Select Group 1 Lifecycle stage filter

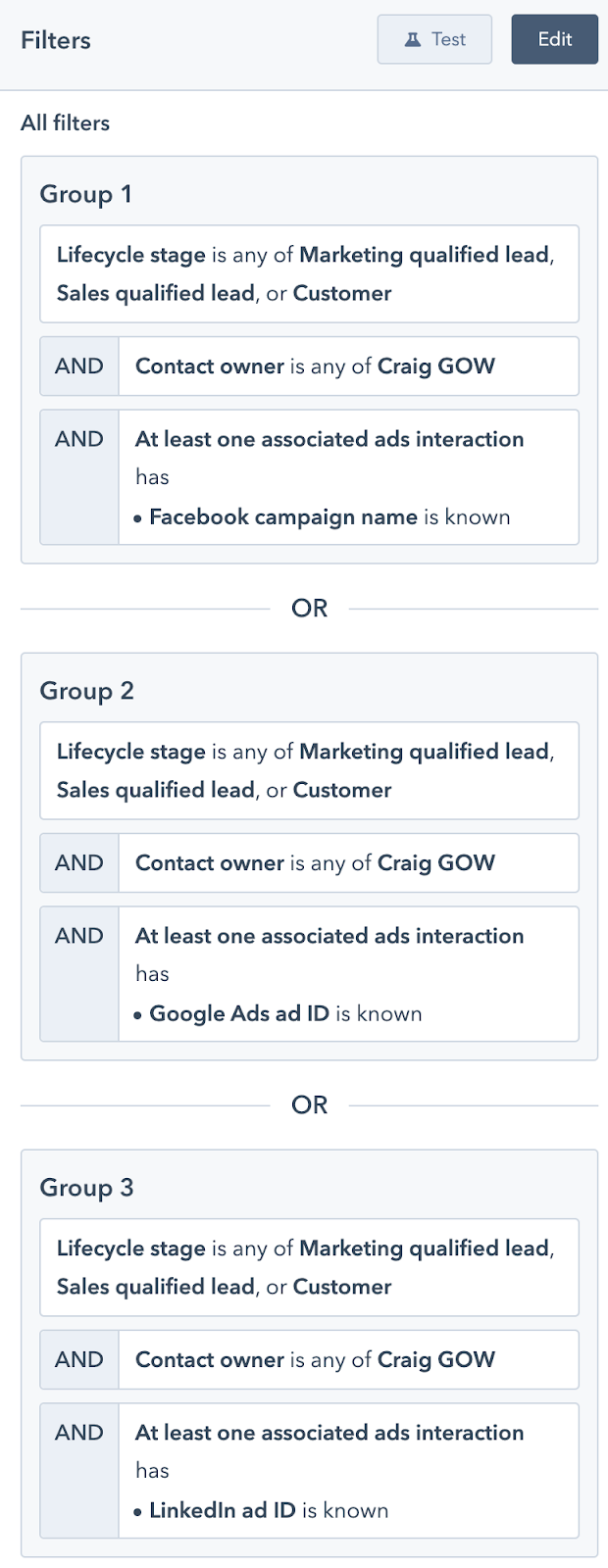[309, 273]
